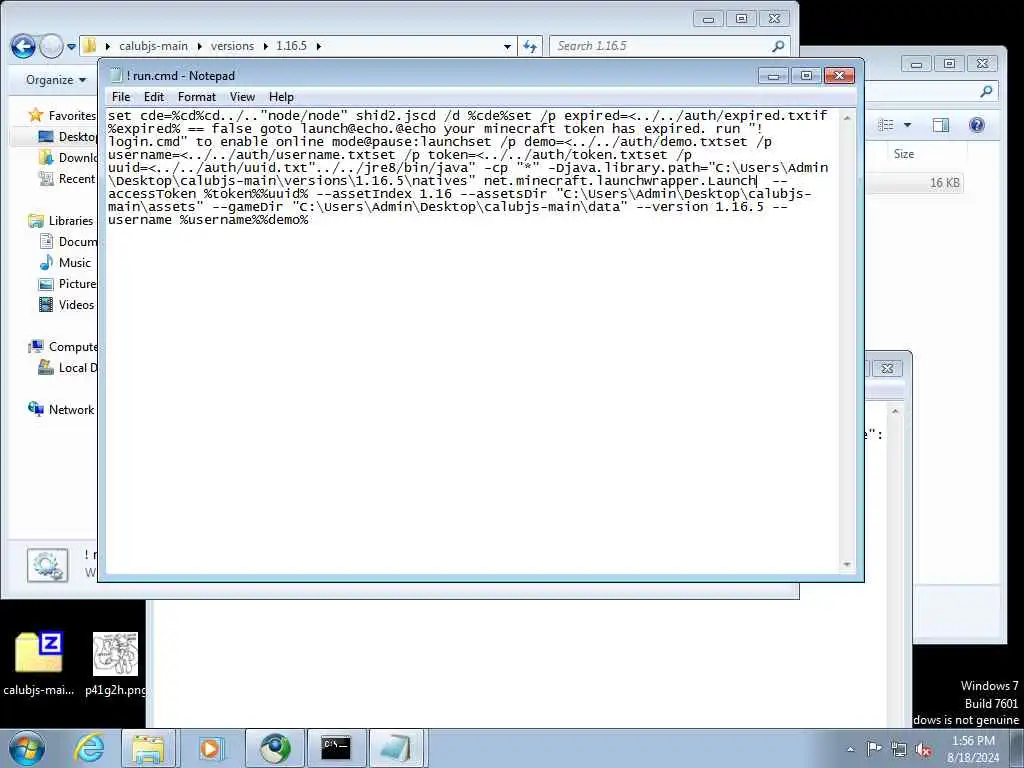Click the network tray icon
The height and width of the screenshot is (768, 1024).
click(x=899, y=749)
